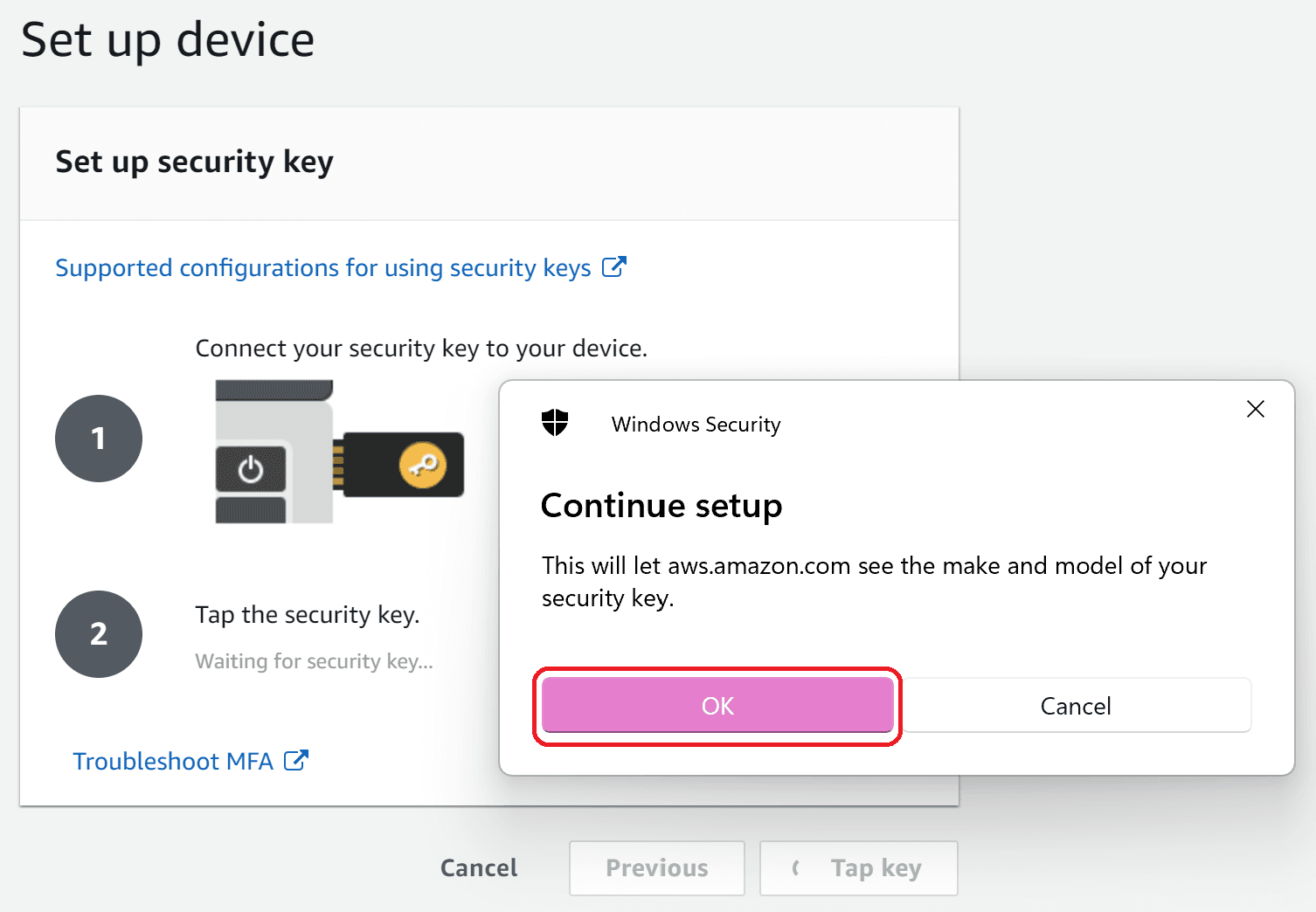Click the power button icon in illustration
Screen dimensions: 1316x912
(x=251, y=470)
